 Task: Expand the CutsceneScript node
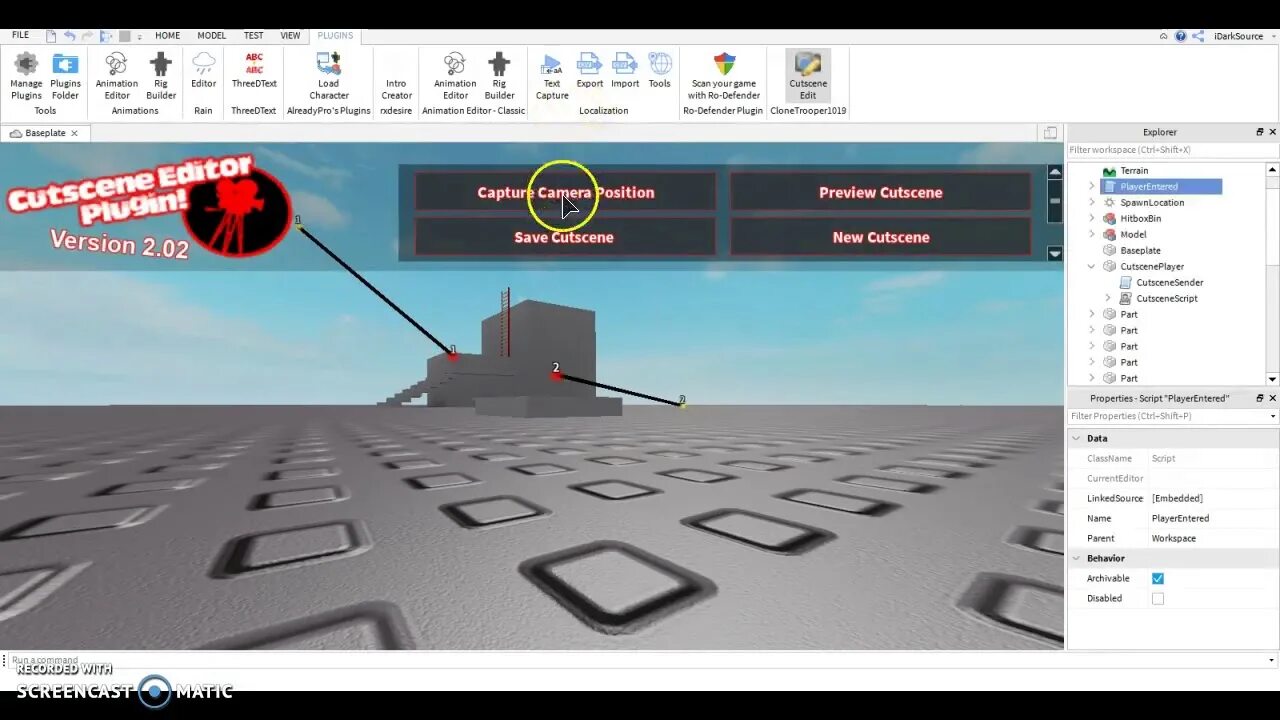point(1108,298)
